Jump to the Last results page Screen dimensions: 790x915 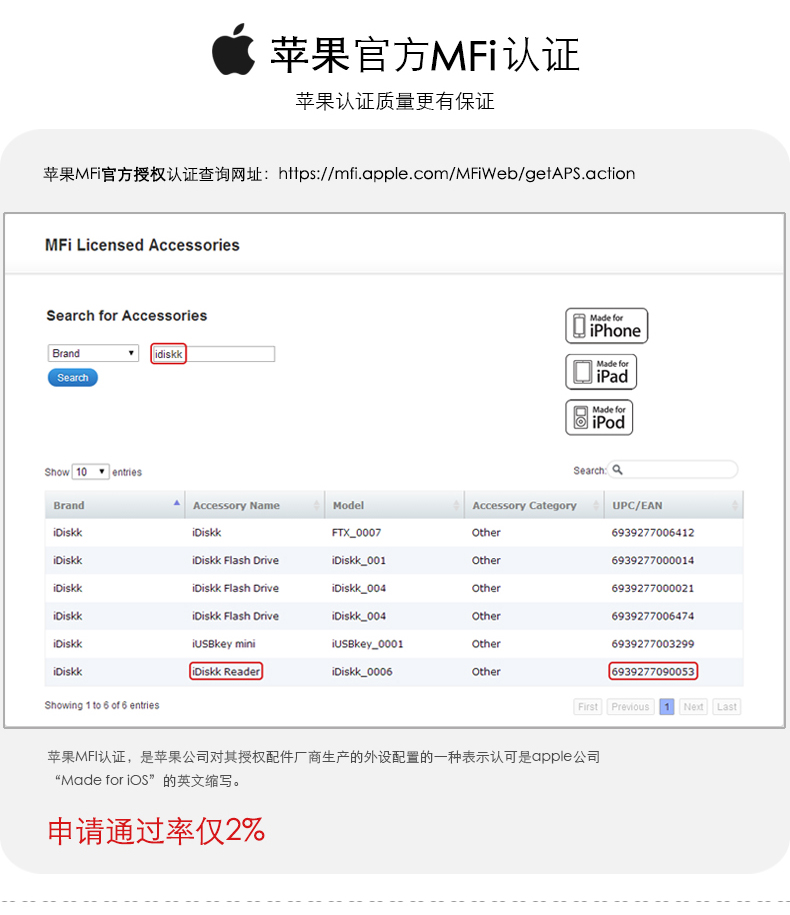727,707
